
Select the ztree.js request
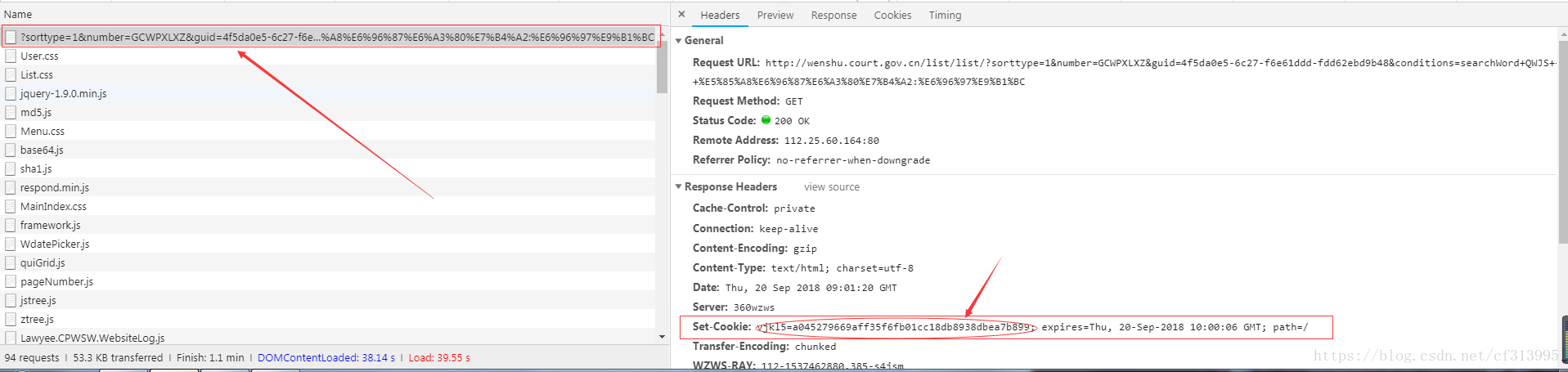tap(328, 319)
